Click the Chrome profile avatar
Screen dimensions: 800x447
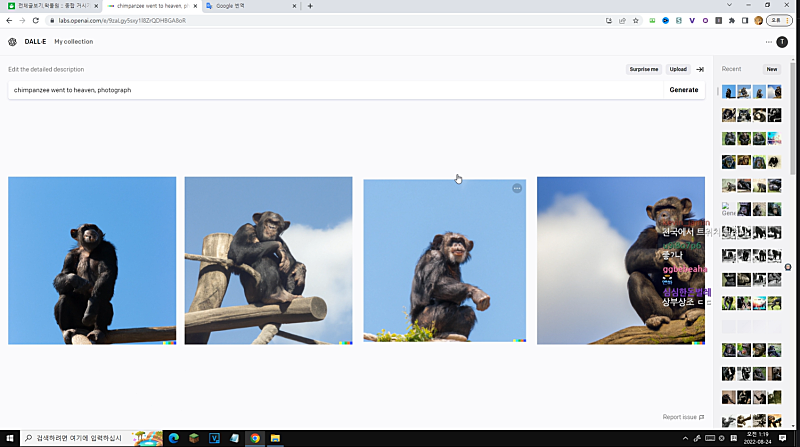tap(759, 20)
